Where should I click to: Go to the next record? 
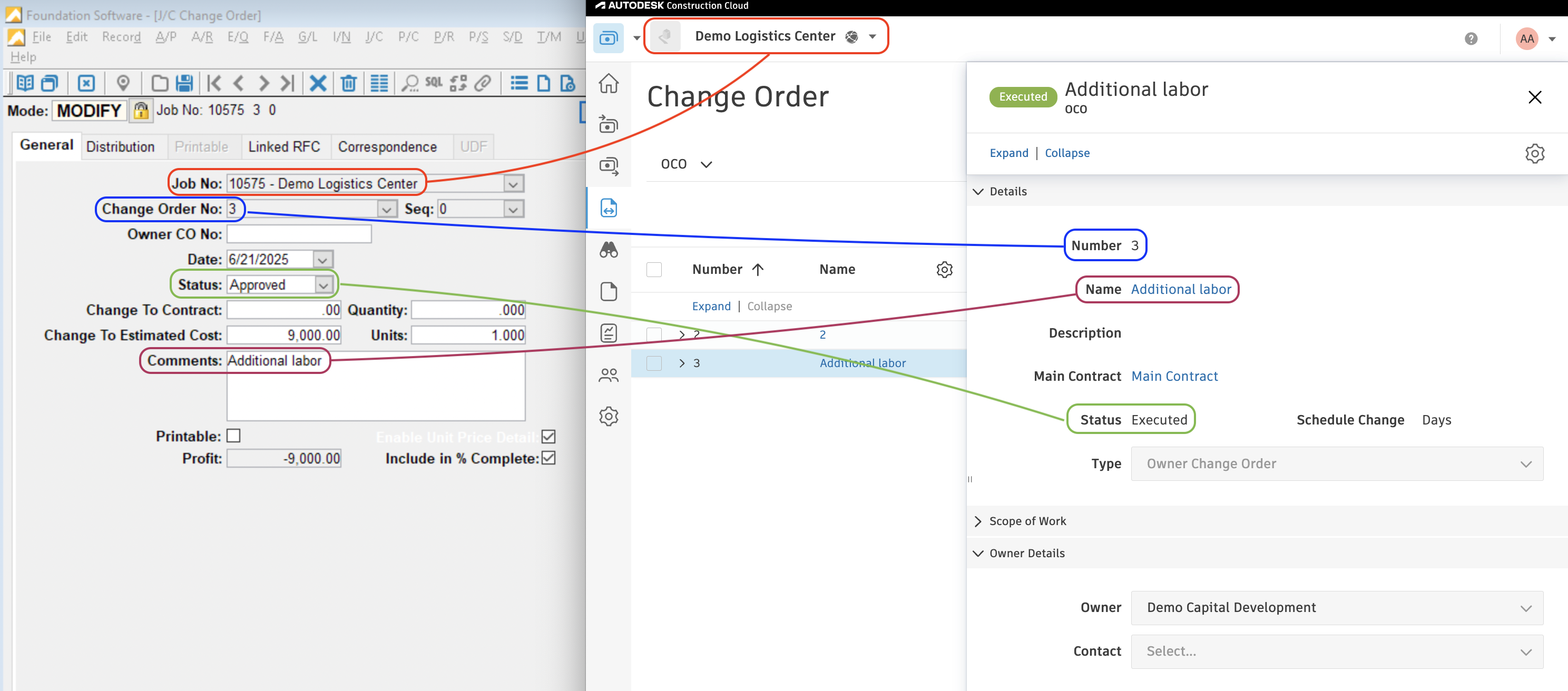click(263, 83)
